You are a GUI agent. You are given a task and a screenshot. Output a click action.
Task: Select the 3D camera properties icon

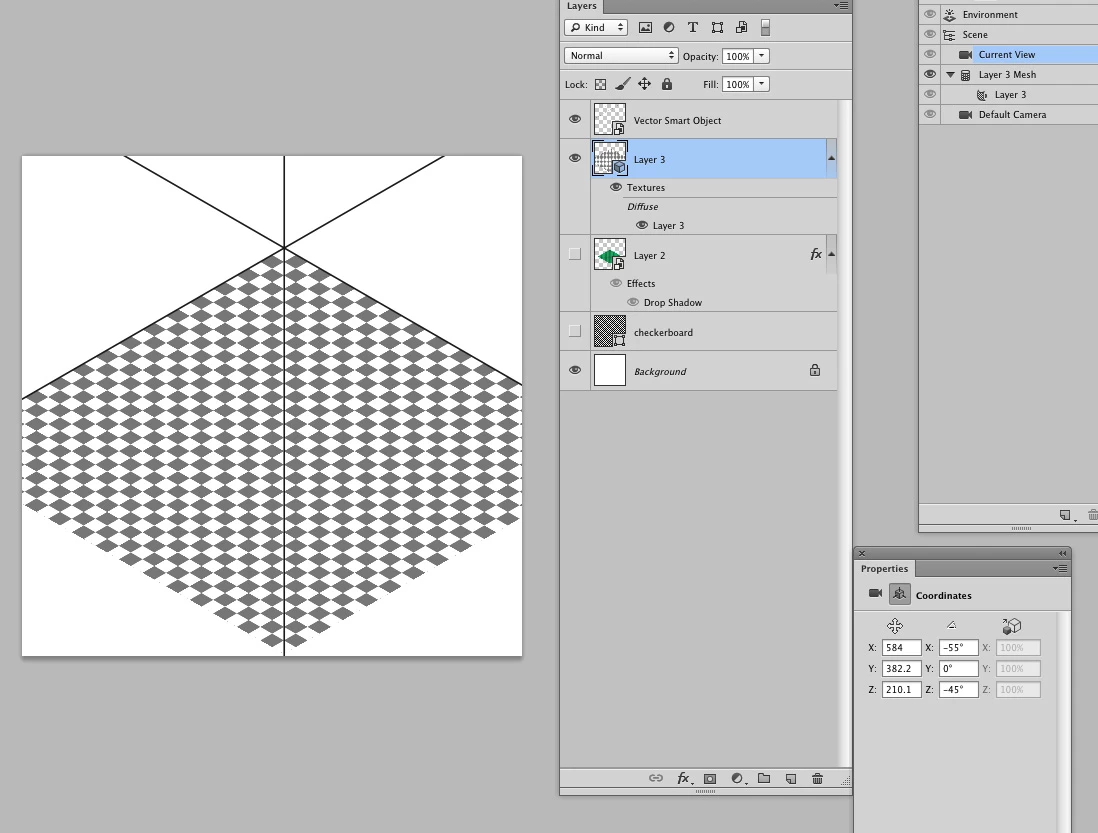[x=875, y=593]
